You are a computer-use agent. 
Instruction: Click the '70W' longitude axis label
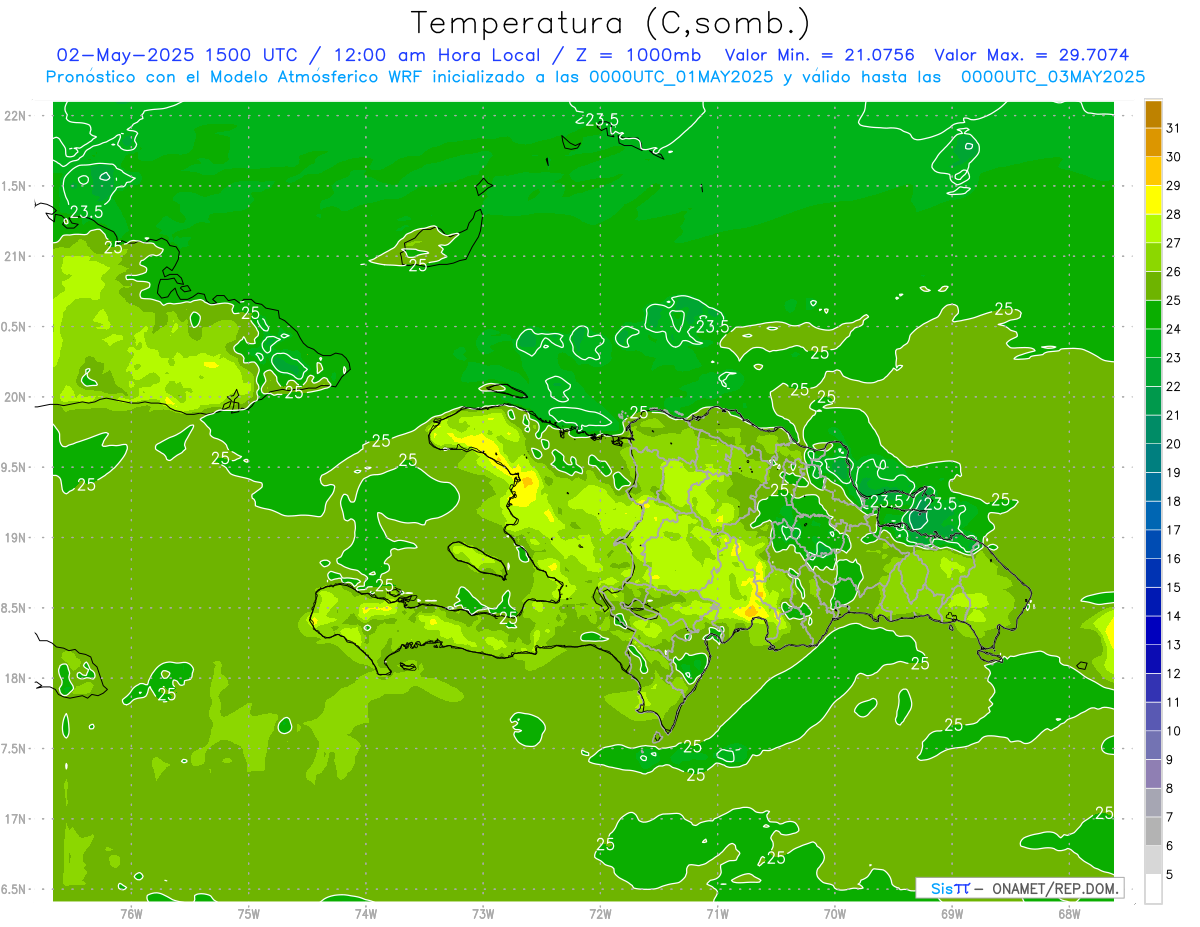(x=835, y=914)
